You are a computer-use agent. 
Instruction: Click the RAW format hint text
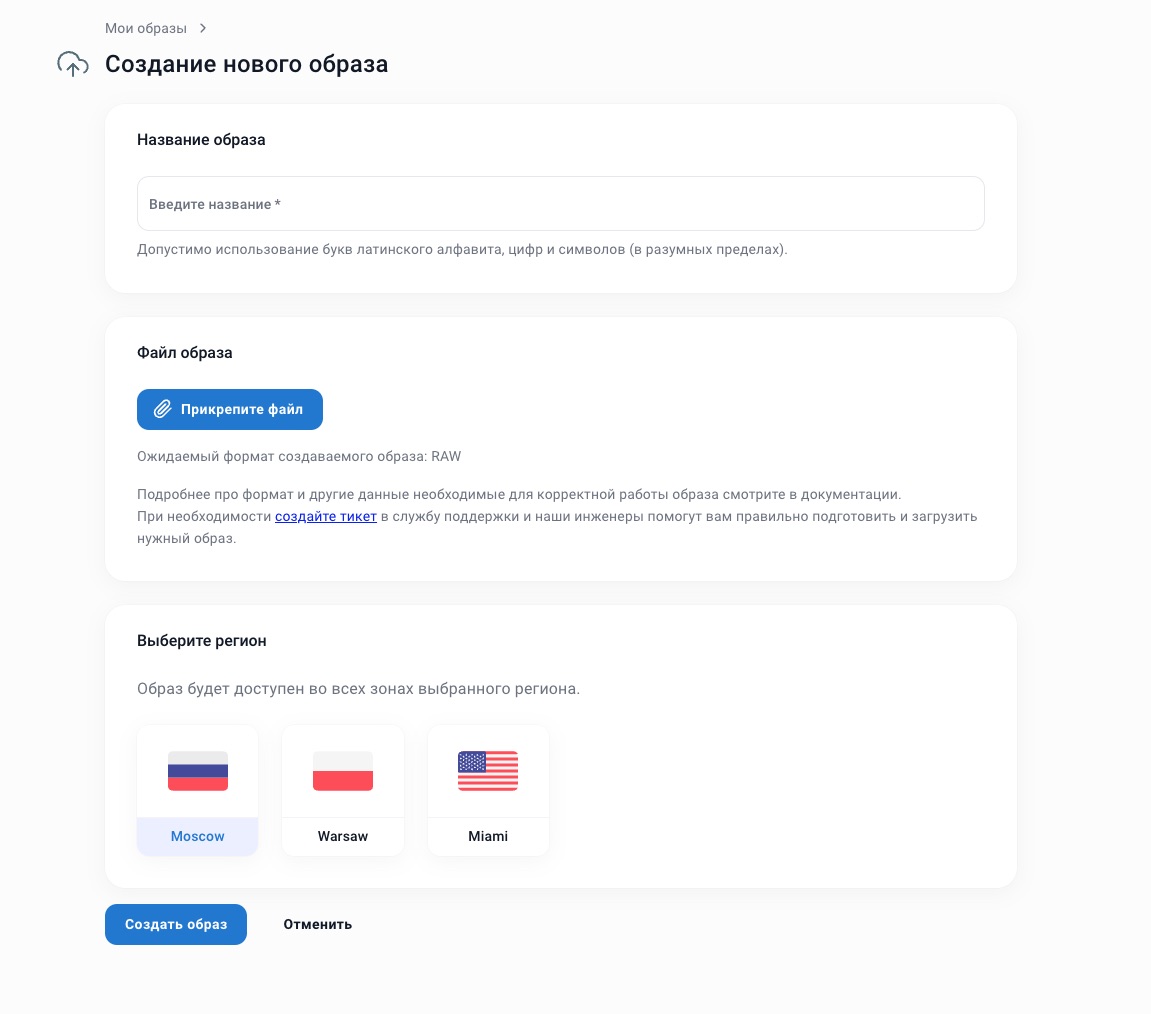pyautogui.click(x=299, y=456)
